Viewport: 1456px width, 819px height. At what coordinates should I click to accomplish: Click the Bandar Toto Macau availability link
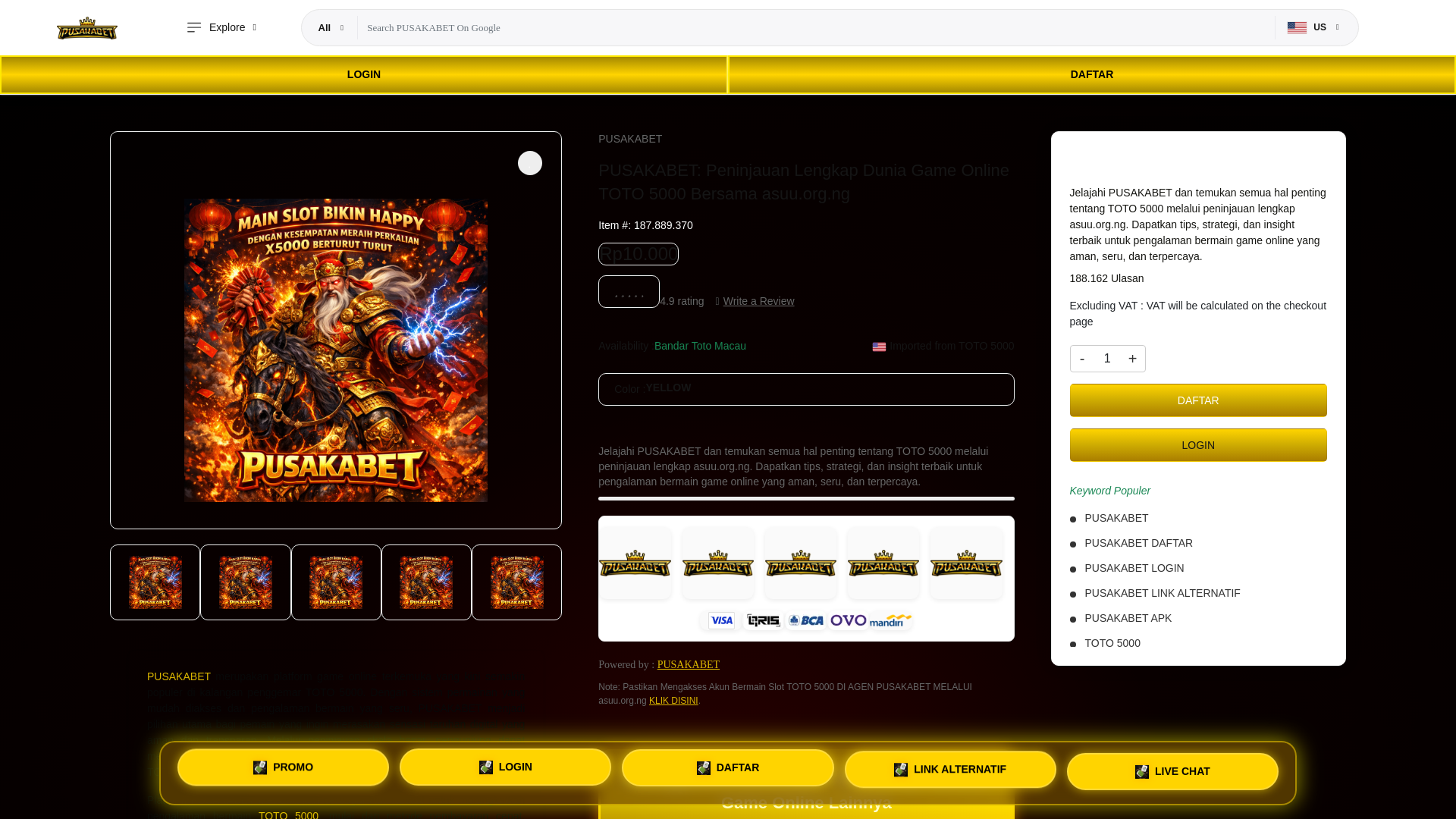click(x=700, y=346)
